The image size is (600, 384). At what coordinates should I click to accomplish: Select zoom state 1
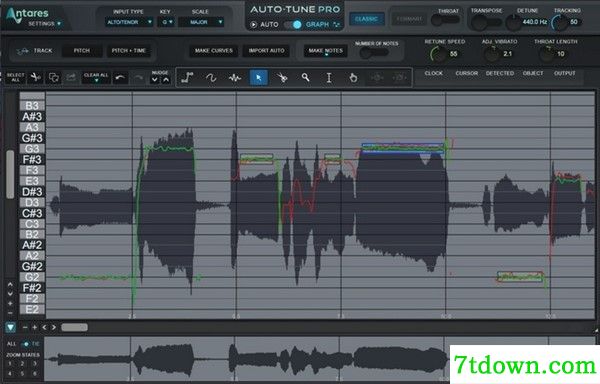click(10, 364)
